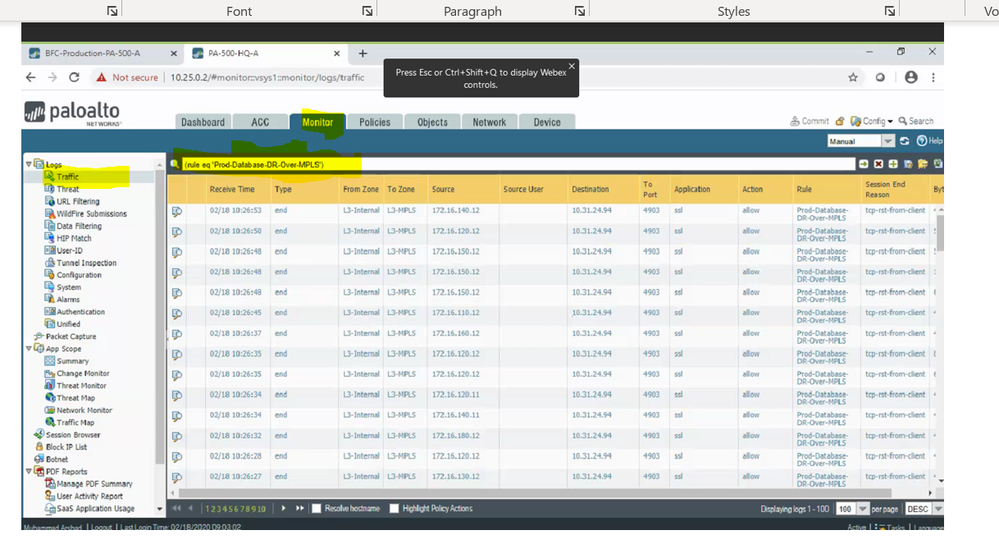The width and height of the screenshot is (999, 559).
Task: Reload the browser page
Action: (x=74, y=77)
